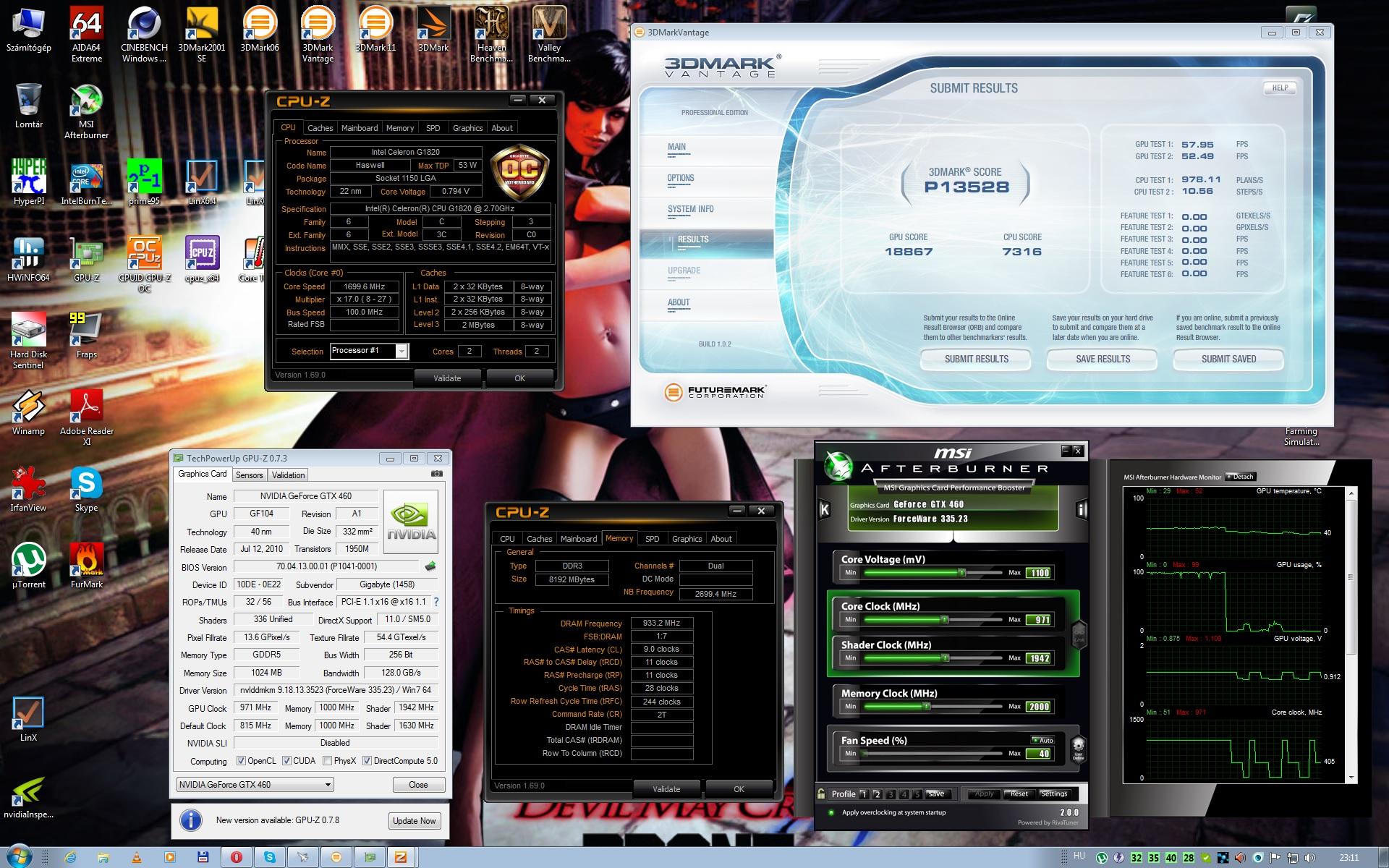Click the BIOS save icon in GPU-Z

click(430, 566)
